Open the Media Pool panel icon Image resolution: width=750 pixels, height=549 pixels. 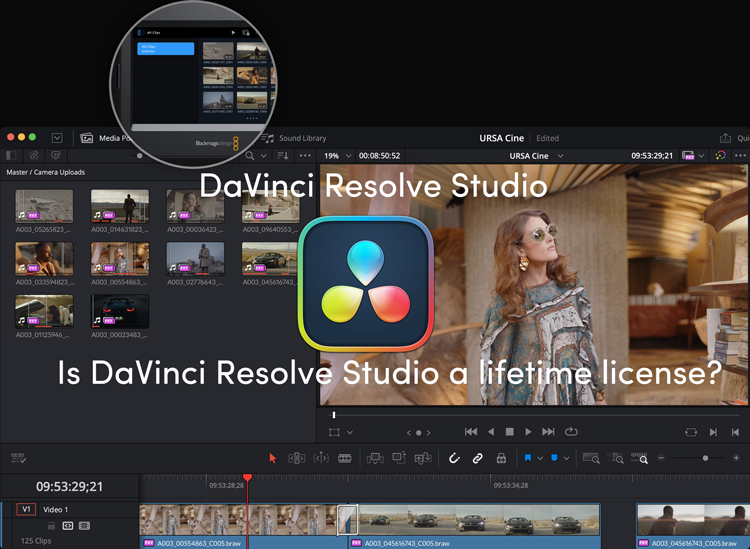click(x=87, y=138)
